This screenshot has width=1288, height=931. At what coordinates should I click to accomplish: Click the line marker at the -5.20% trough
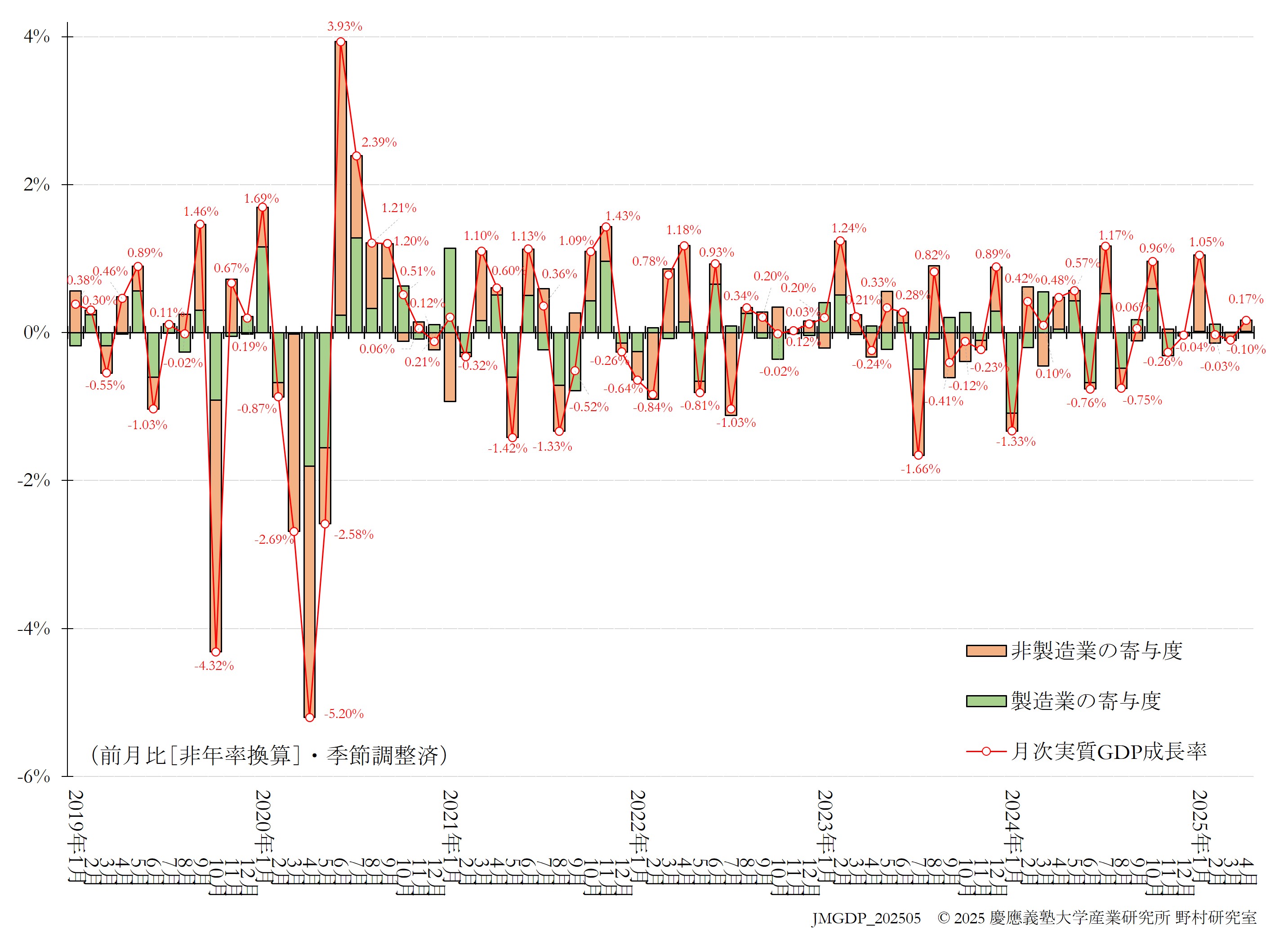(309, 718)
